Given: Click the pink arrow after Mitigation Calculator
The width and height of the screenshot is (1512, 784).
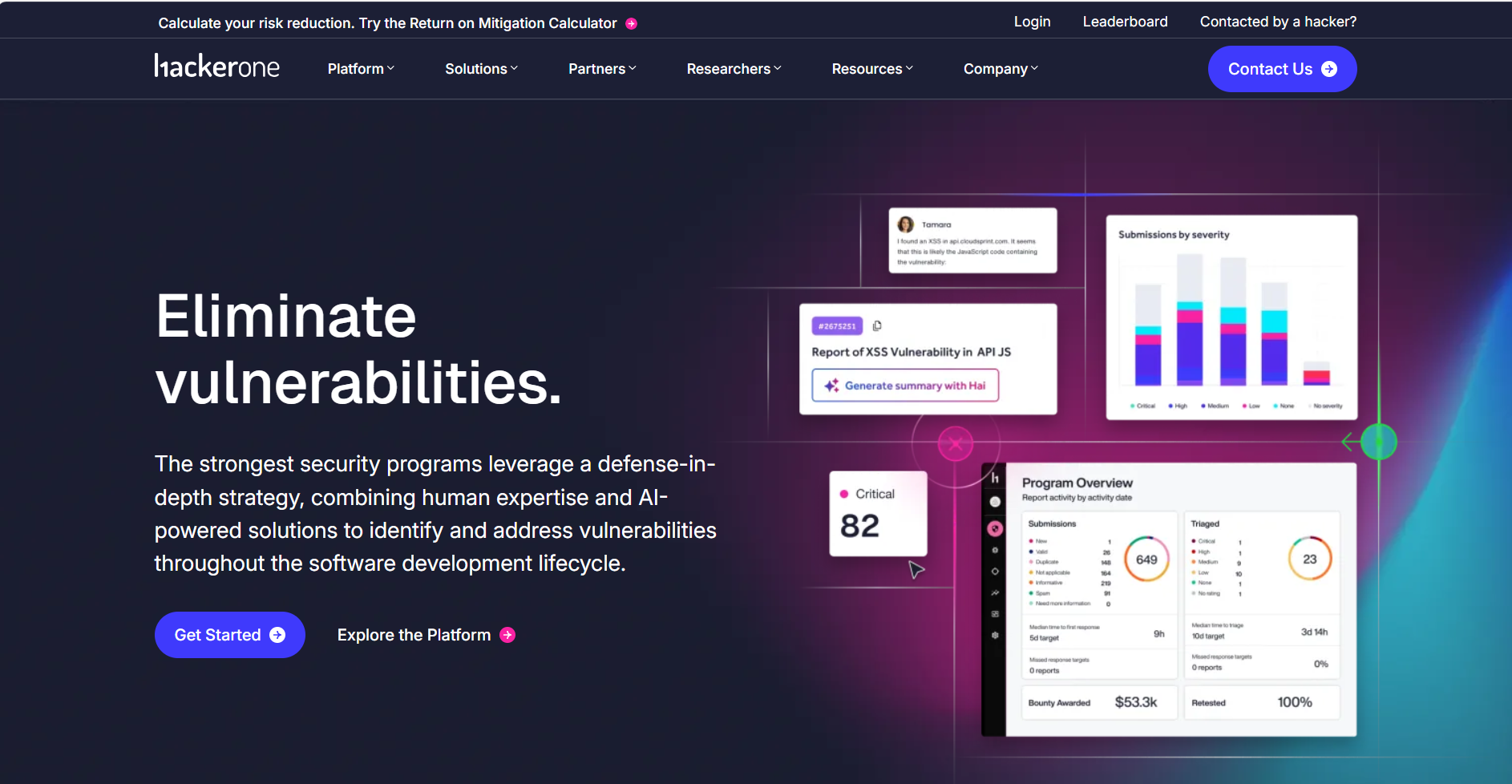Looking at the screenshot, I should point(632,24).
